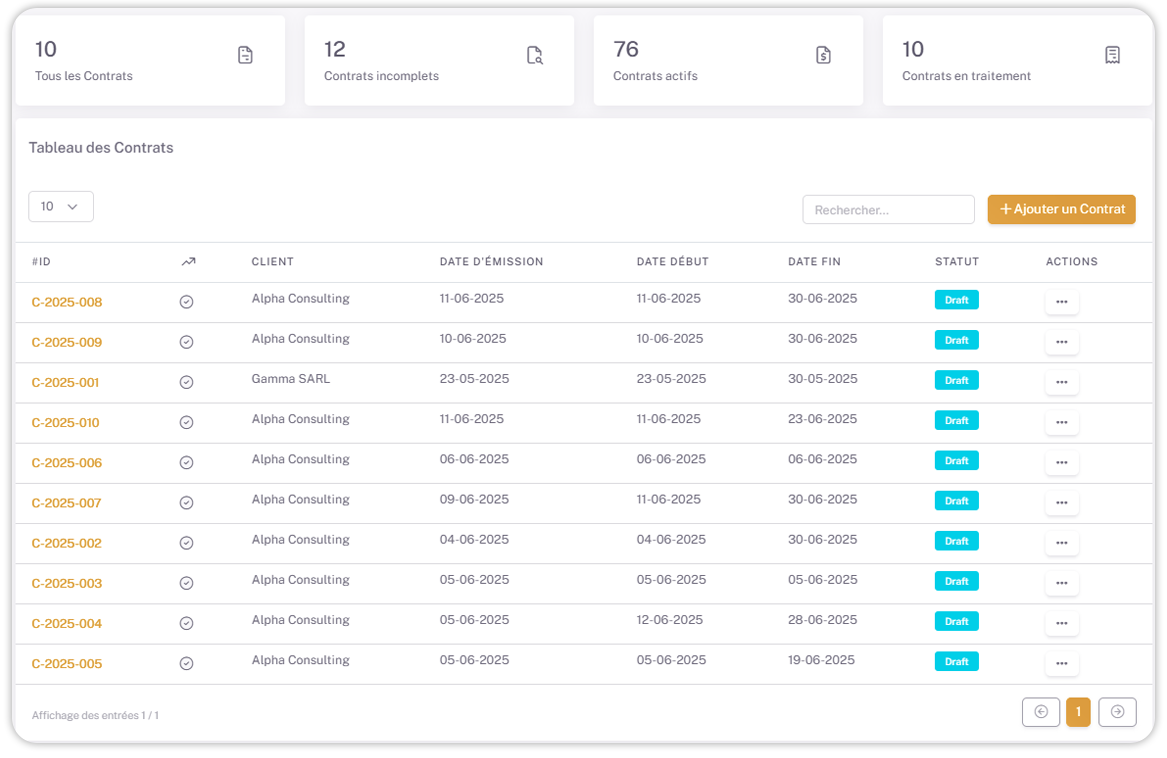Click the check circle icon for C-2025-008
The height and width of the screenshot is (758, 1167).
click(x=186, y=302)
